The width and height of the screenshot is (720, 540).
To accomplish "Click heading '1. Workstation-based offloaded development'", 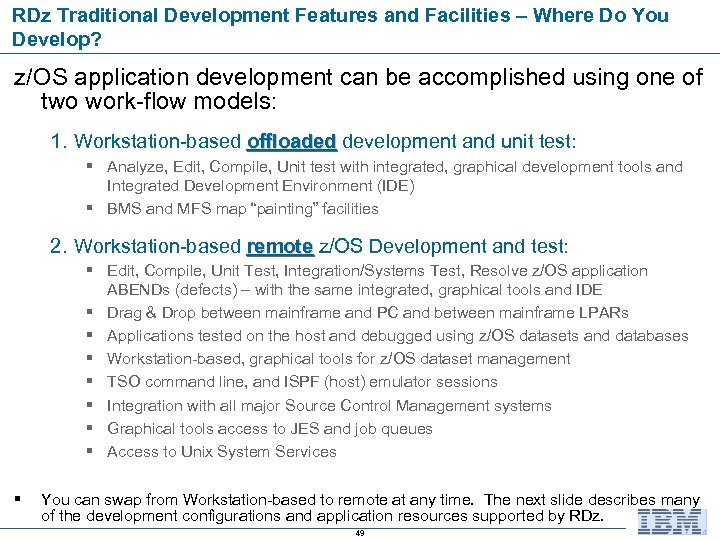I will point(313,141).
